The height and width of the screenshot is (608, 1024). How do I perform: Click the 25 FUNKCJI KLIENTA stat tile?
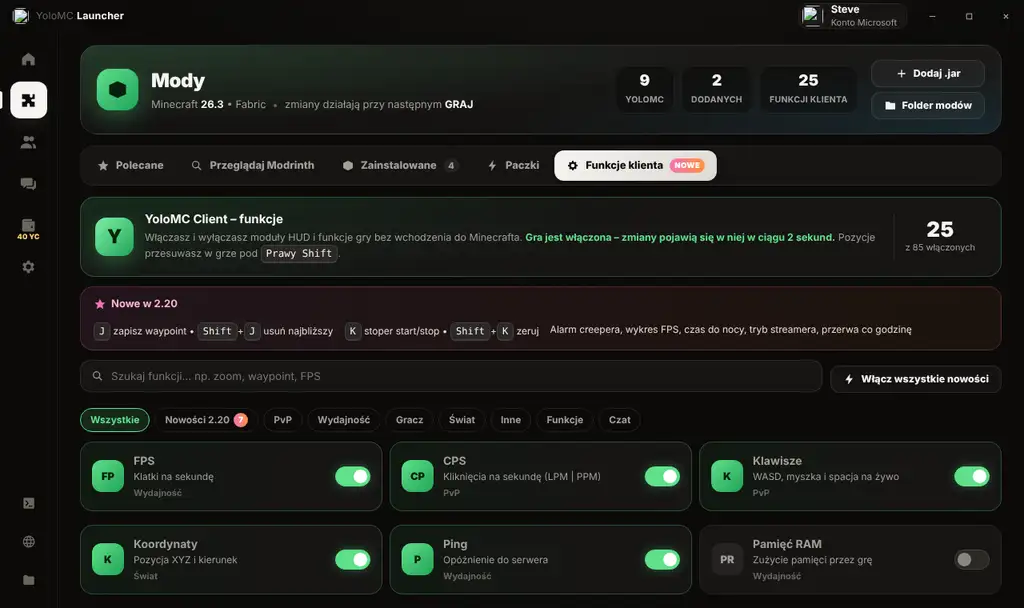(x=808, y=89)
